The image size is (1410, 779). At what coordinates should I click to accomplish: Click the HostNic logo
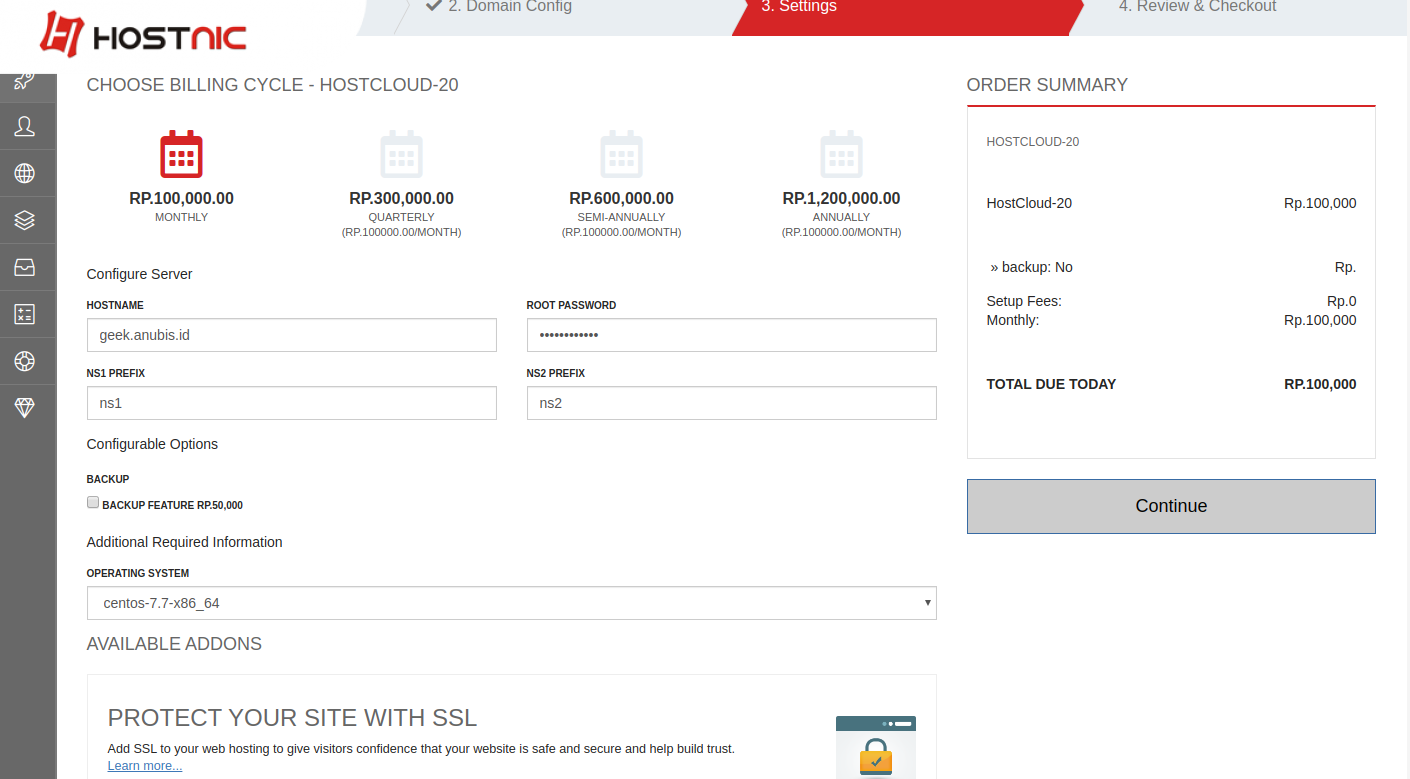143,35
